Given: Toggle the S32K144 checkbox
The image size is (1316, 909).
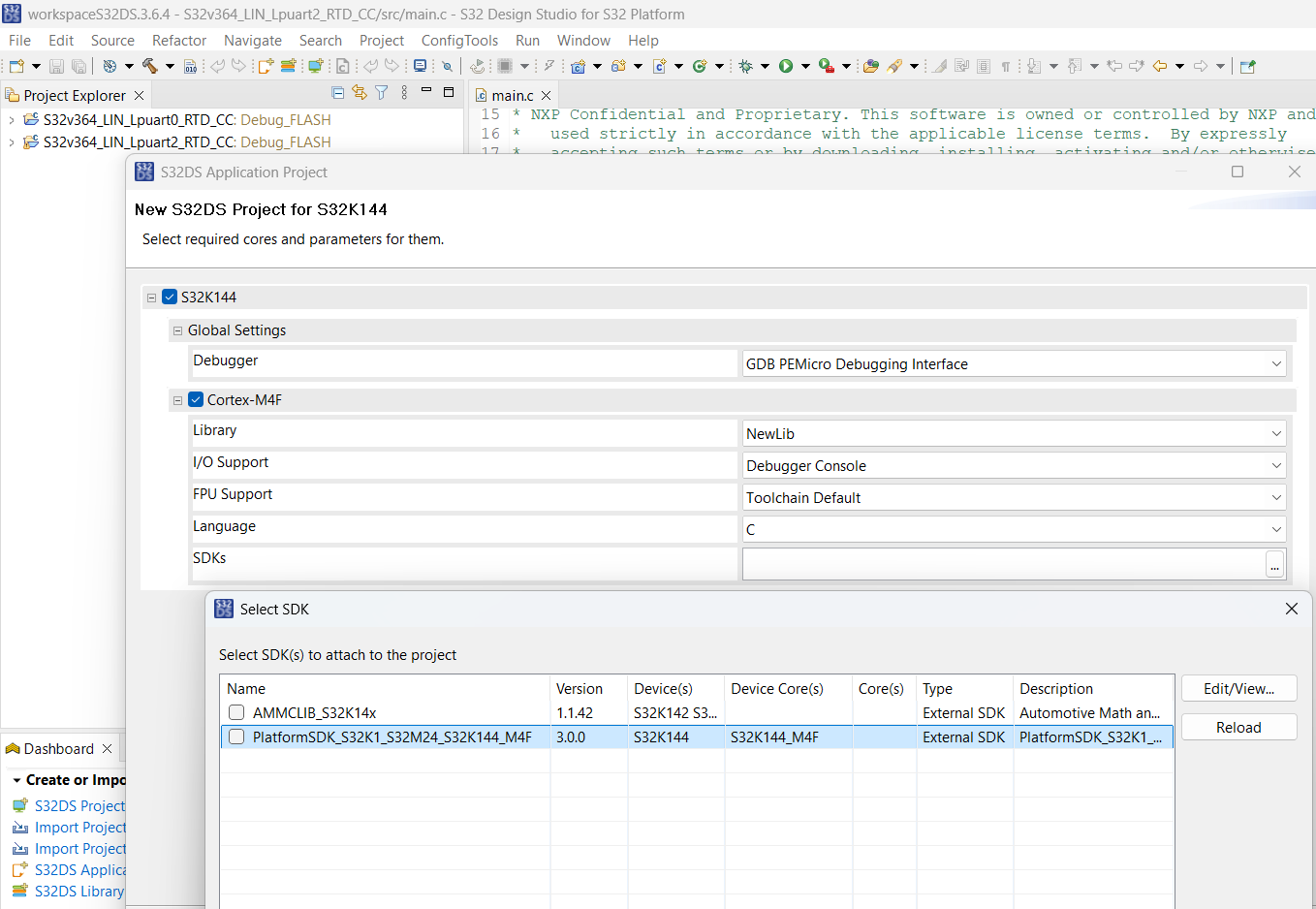Looking at the screenshot, I should point(170,298).
